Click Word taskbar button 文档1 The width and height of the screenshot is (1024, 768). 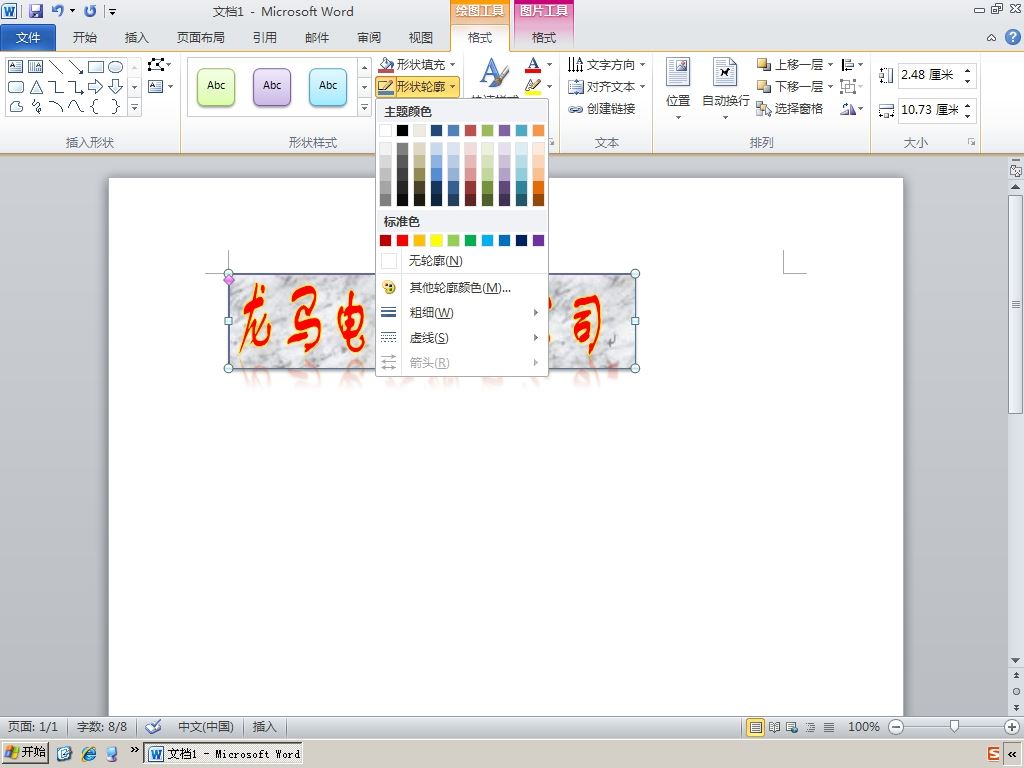point(223,754)
